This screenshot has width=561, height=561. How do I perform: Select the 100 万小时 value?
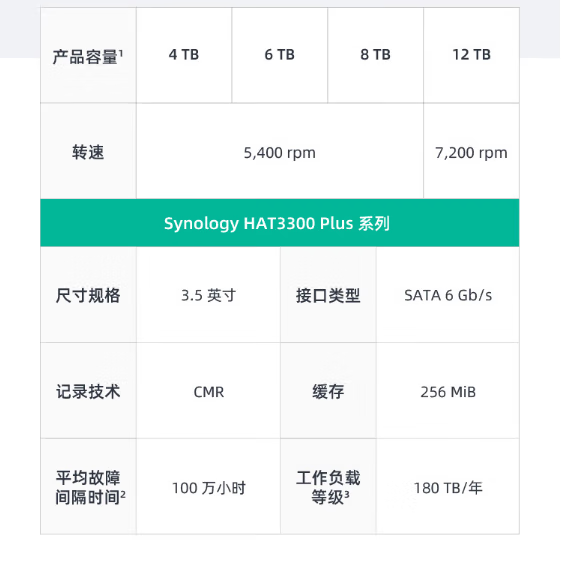click(209, 487)
